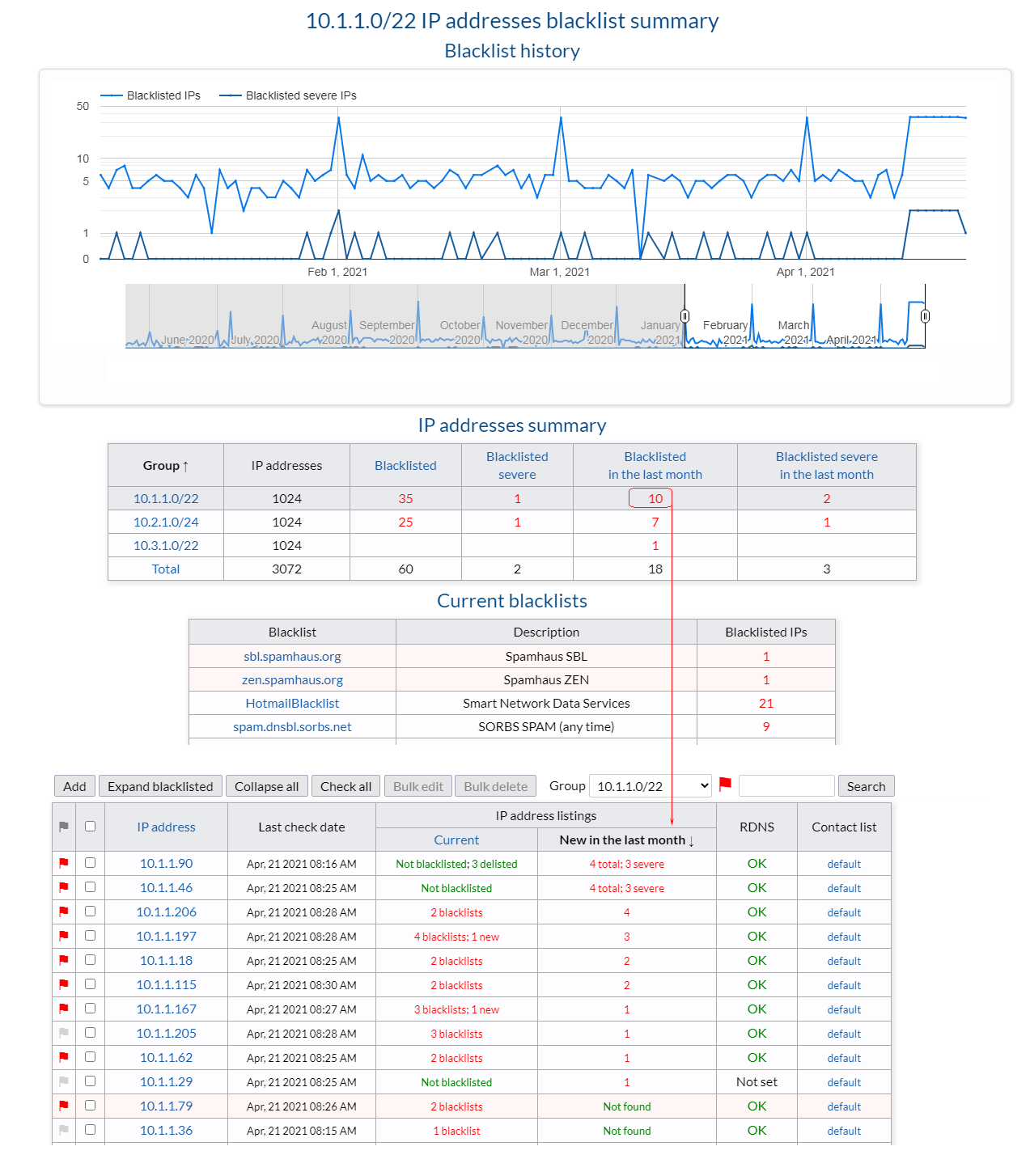This screenshot has height=1176, width=1030.
Task: Click Expand blacklisted
Action: (159, 785)
